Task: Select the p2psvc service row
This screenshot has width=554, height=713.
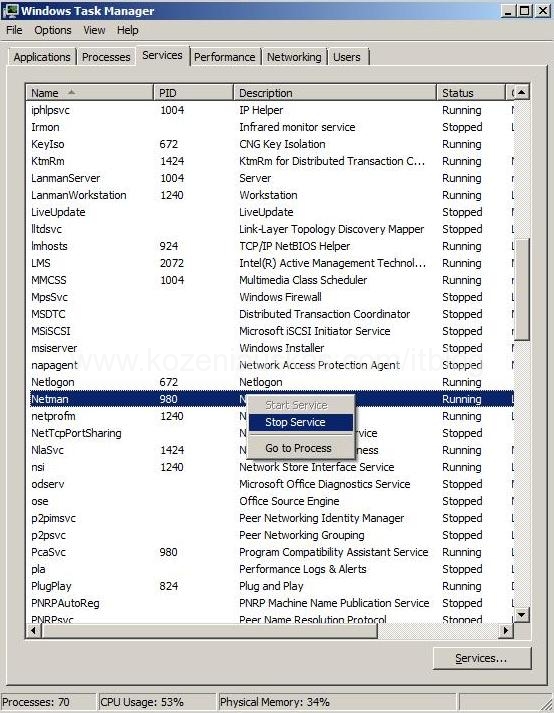Action: pos(272,535)
